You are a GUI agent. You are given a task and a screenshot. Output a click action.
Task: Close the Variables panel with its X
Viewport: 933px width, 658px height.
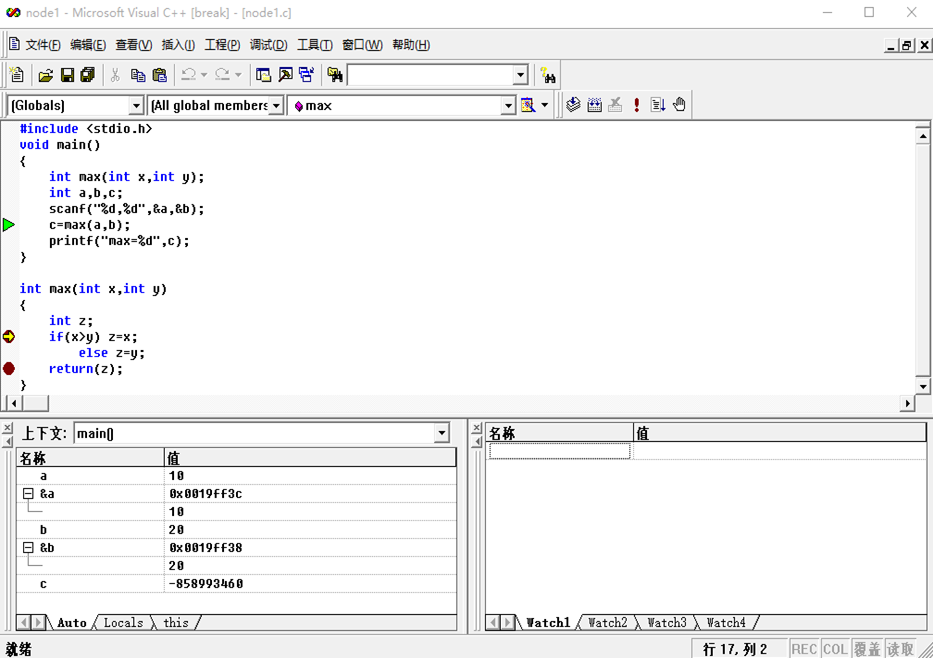(7, 428)
